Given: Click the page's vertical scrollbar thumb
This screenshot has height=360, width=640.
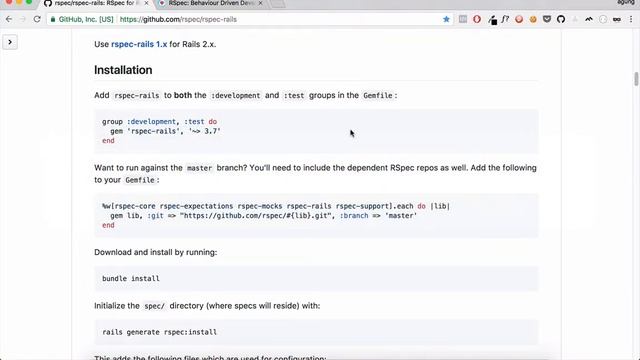Looking at the screenshot, I should [636, 79].
